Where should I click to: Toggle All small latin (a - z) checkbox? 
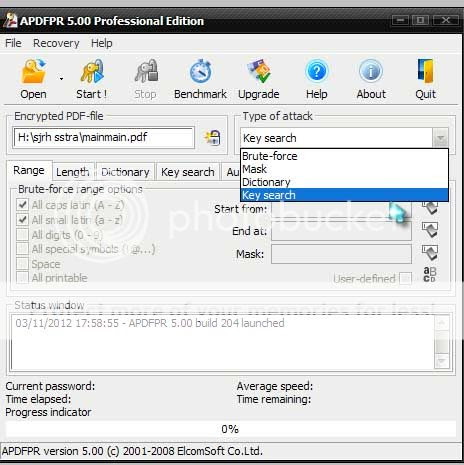tap(22, 220)
